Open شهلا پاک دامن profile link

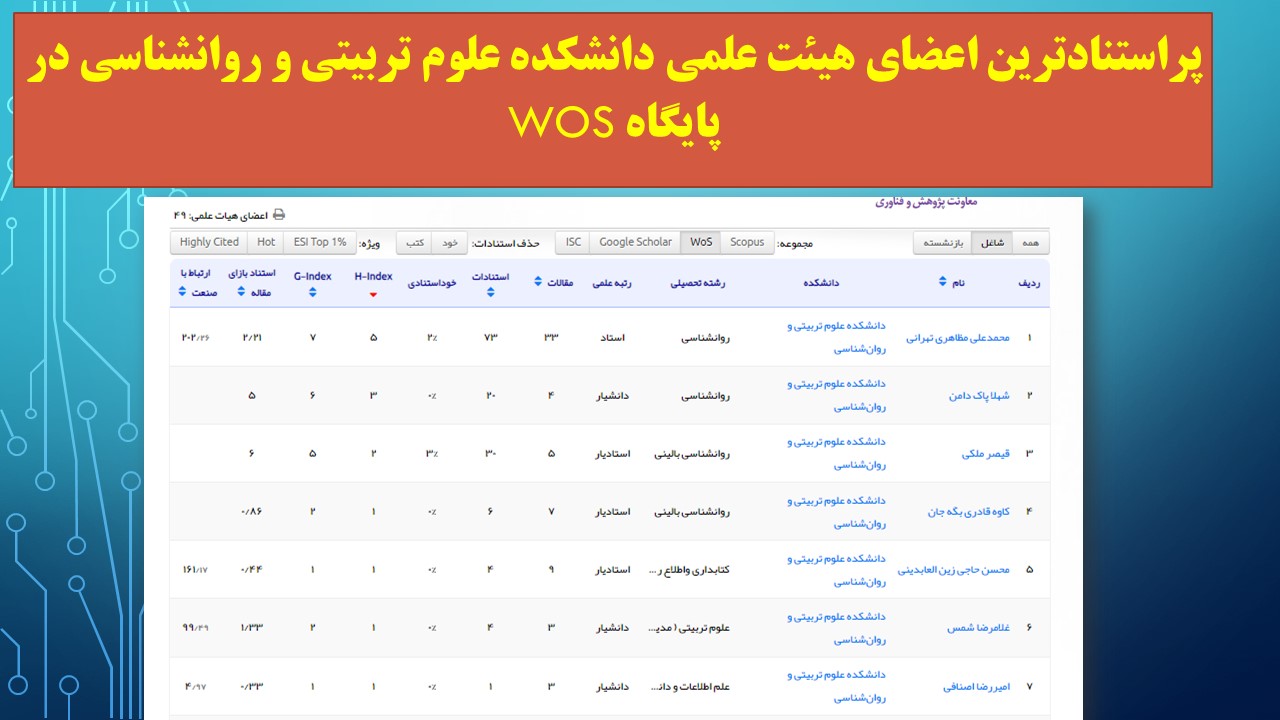coord(979,396)
